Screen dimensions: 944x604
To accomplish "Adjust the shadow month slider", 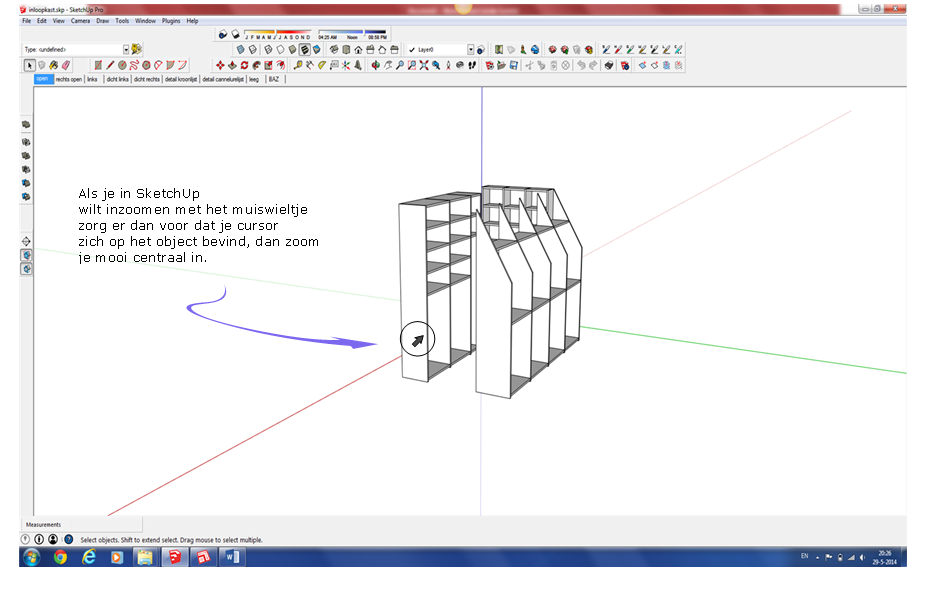I will pyautogui.click(x=278, y=31).
